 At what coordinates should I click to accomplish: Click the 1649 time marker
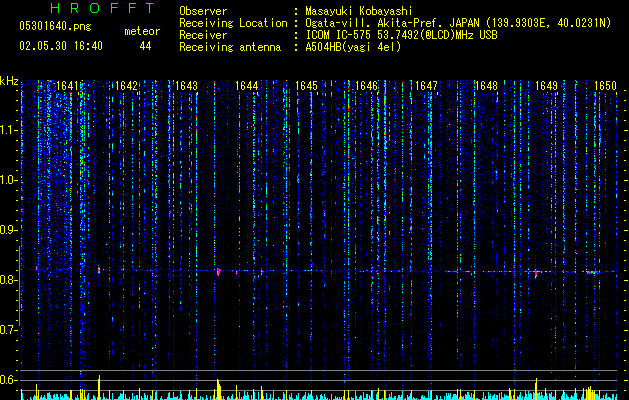point(546,86)
